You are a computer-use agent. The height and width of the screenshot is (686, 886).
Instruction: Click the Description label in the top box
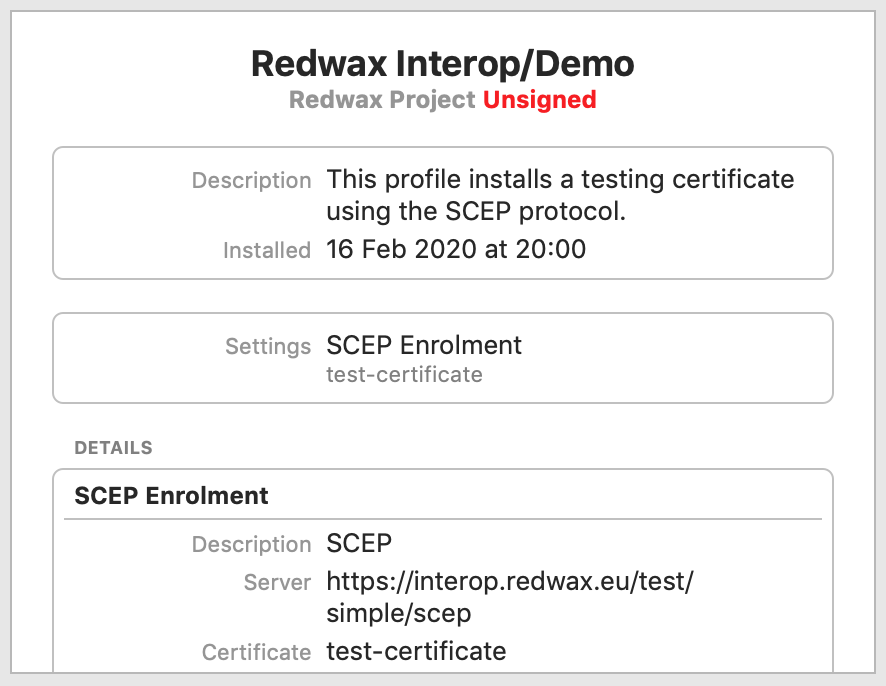251,181
